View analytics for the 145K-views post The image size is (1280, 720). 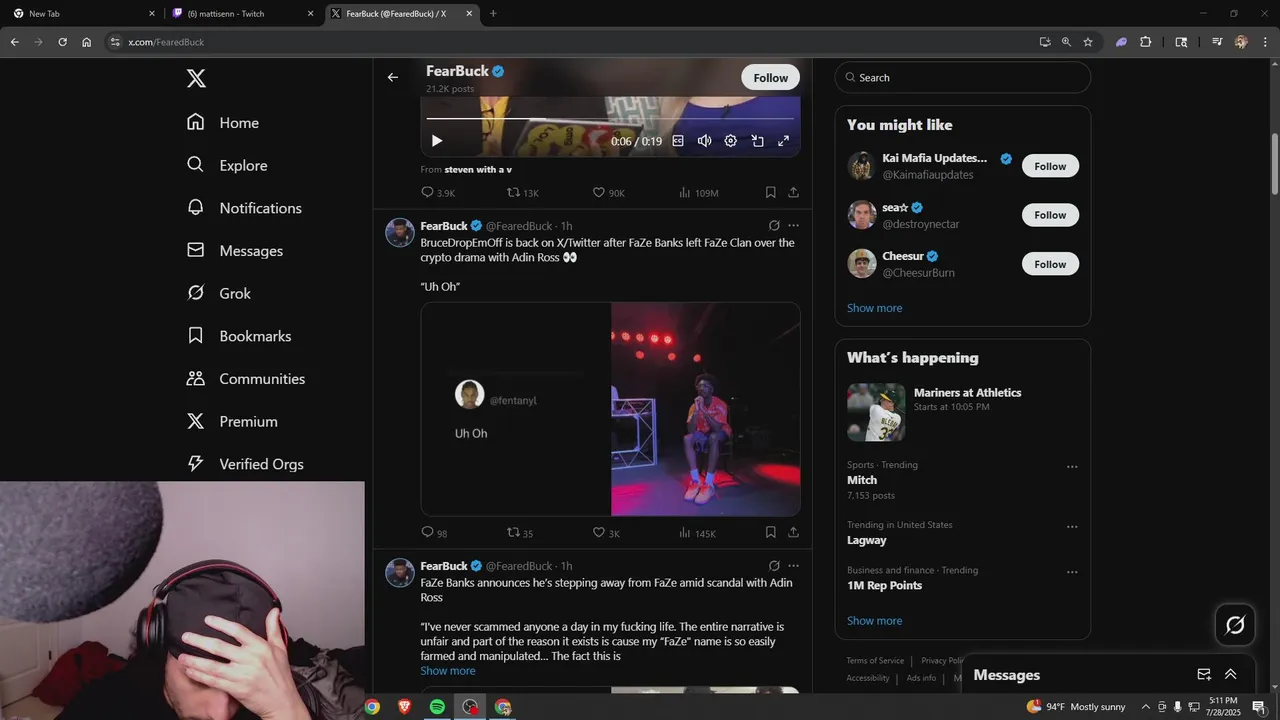click(x=697, y=533)
